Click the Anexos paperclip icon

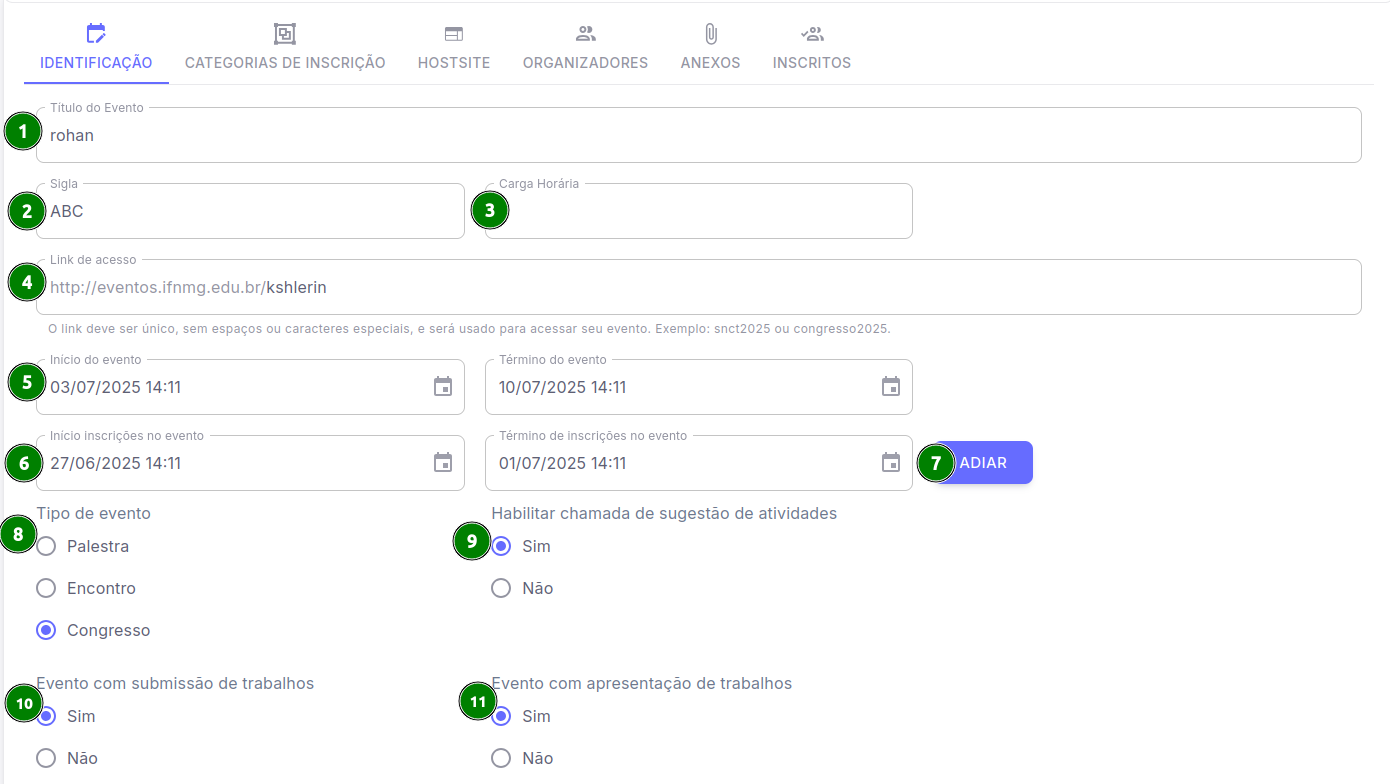711,34
